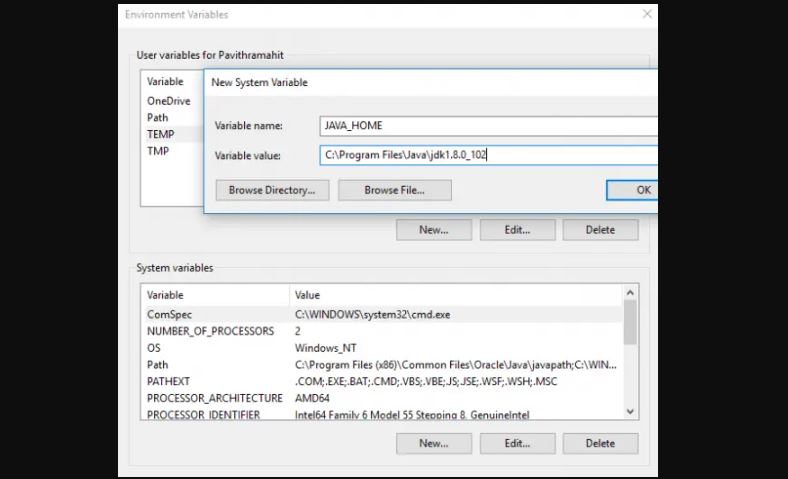Select the NUMBER_OF_PROCESSORS row
The width and height of the screenshot is (788, 479).
click(x=383, y=331)
